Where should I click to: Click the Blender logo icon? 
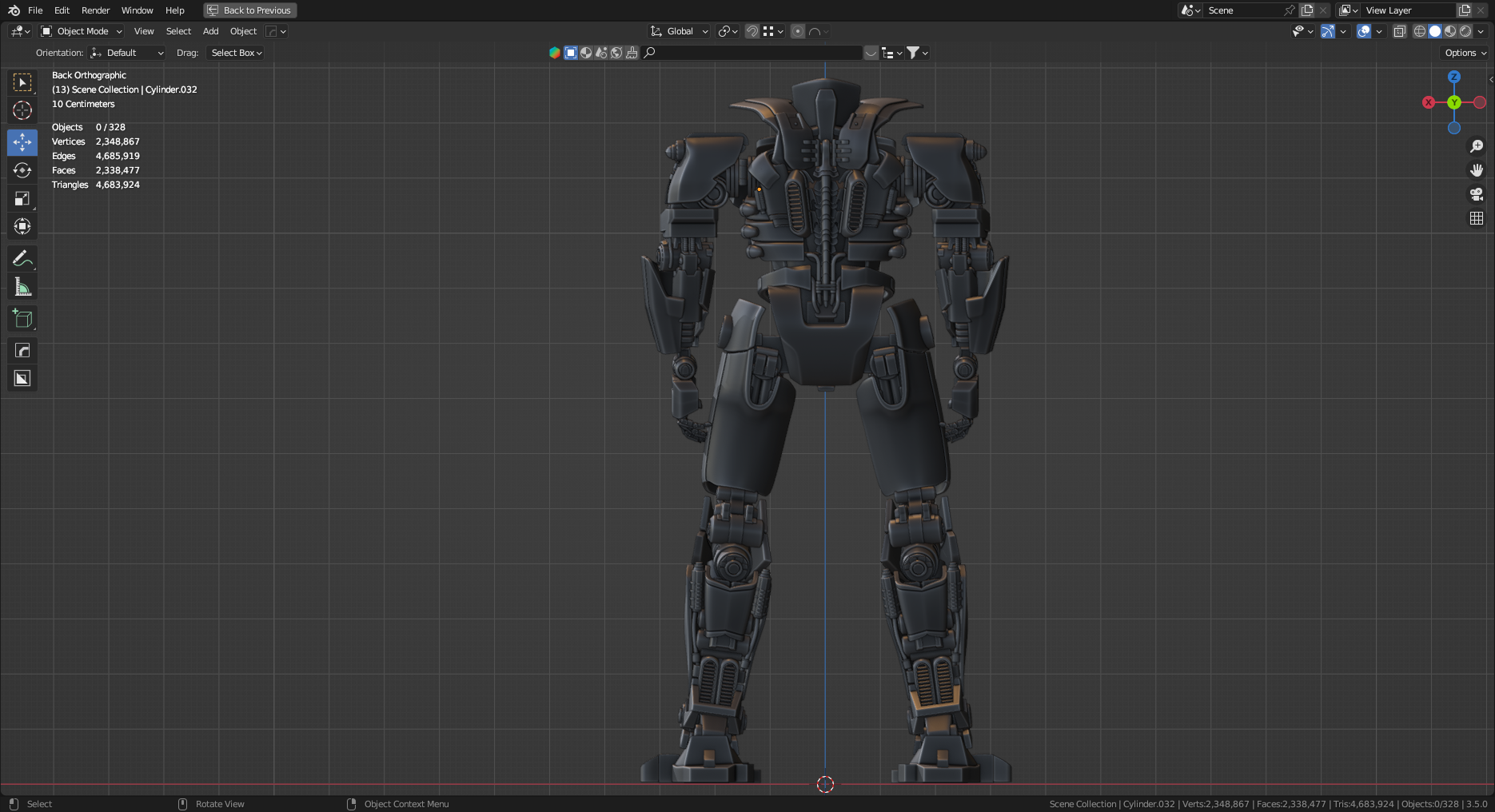14,10
